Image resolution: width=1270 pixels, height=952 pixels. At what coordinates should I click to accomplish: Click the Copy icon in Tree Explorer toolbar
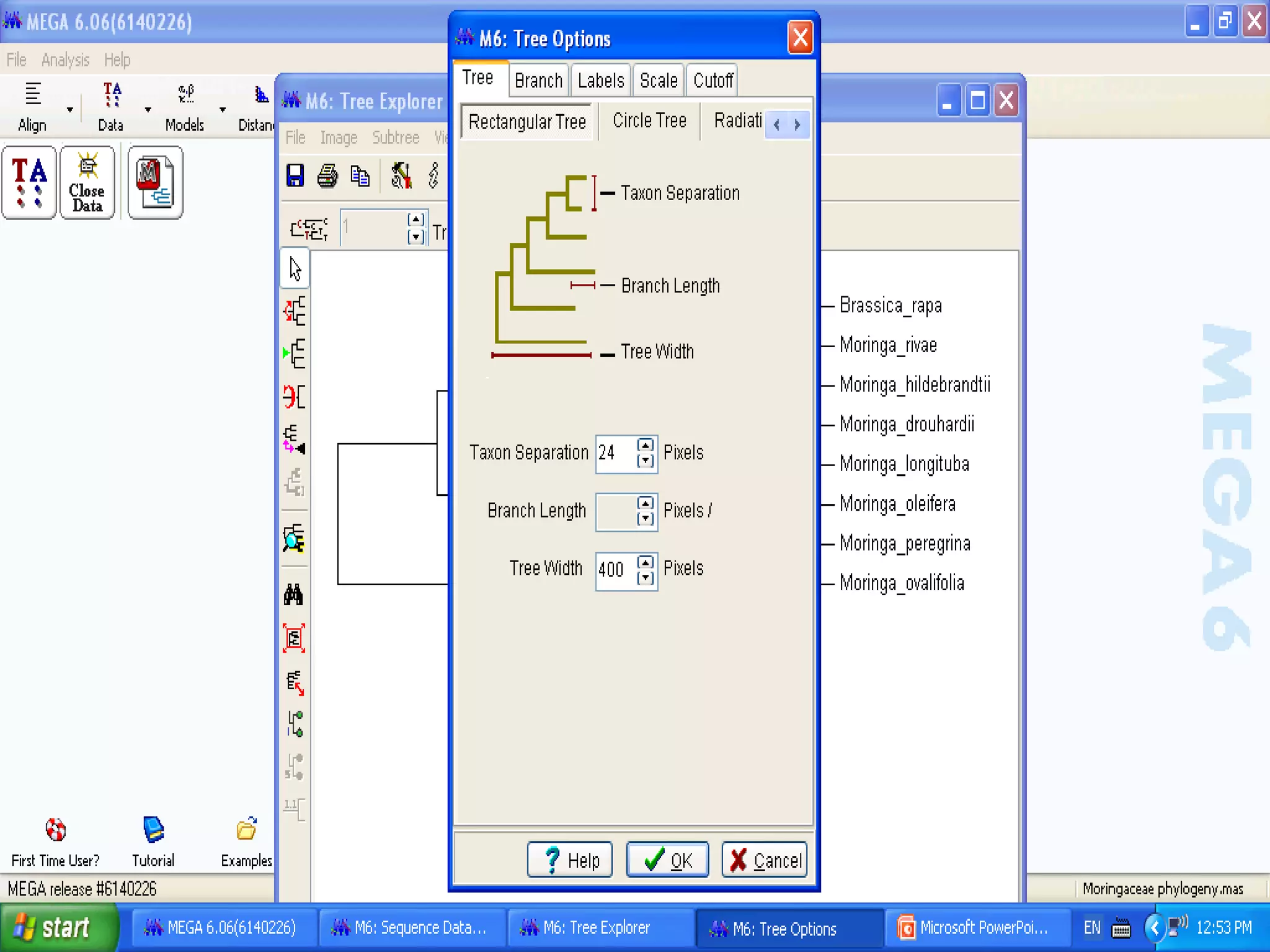tap(360, 176)
